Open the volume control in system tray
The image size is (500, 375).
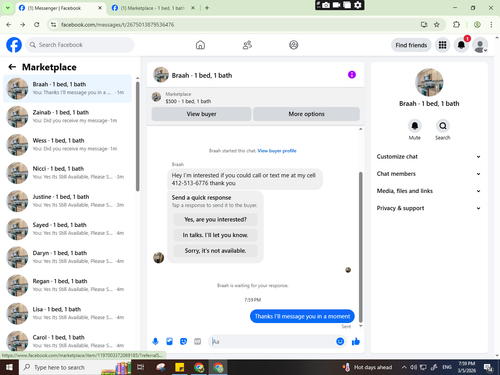(413, 367)
